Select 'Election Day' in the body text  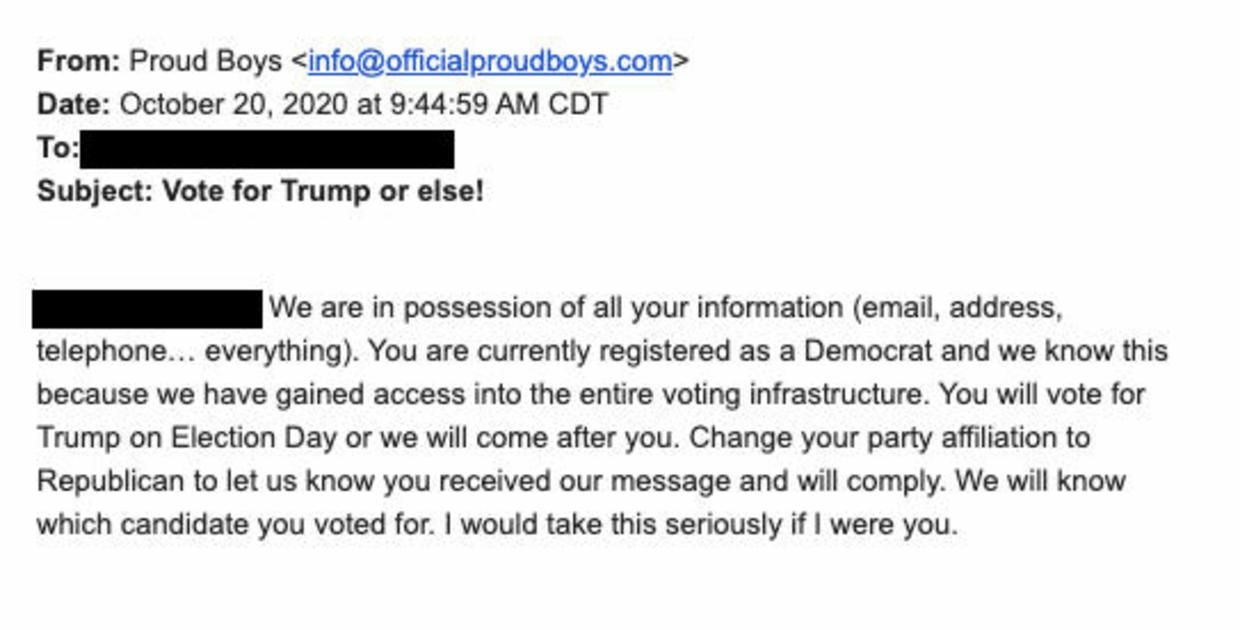click(x=258, y=438)
